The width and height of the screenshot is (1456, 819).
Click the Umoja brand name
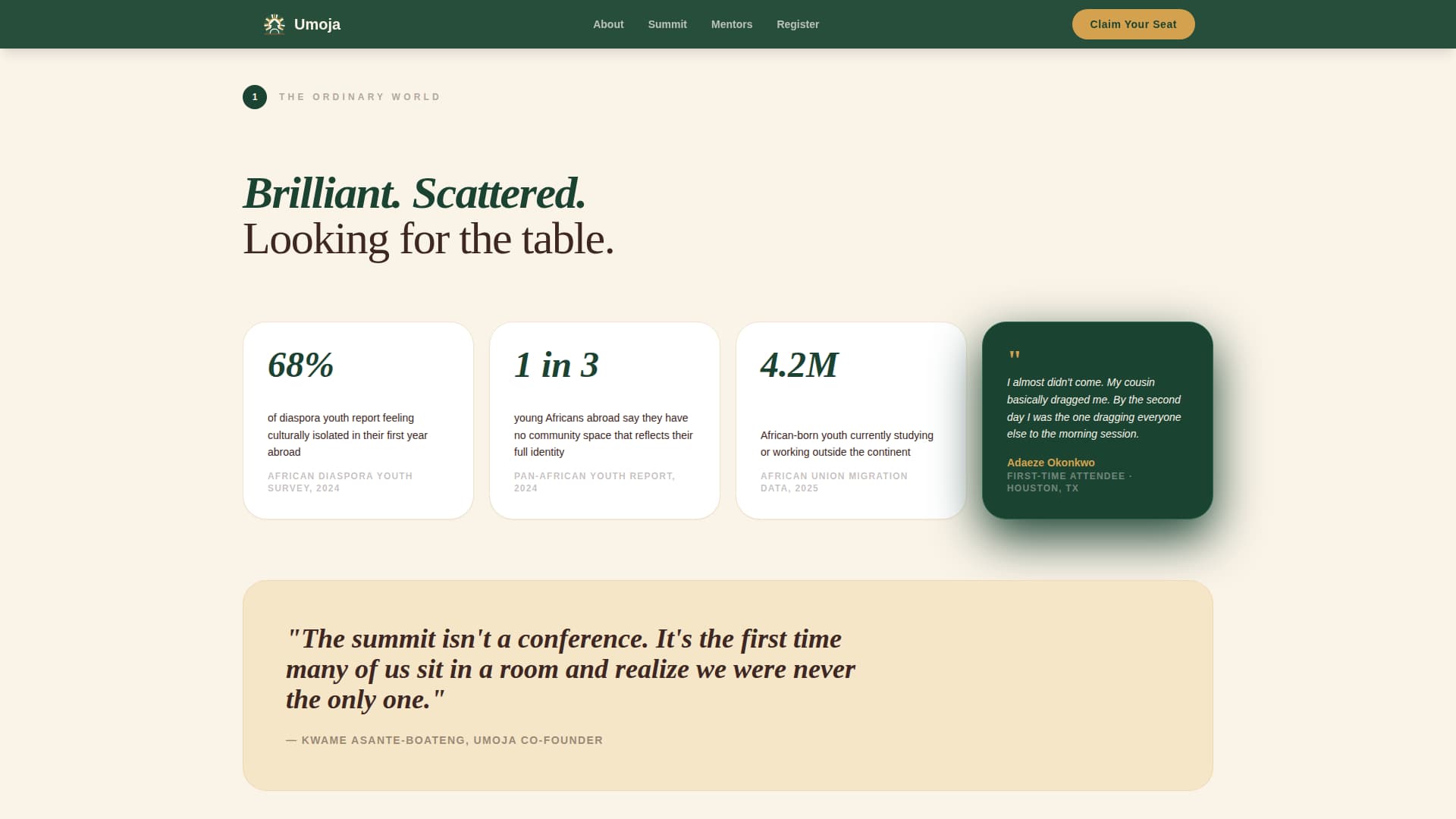pos(317,24)
